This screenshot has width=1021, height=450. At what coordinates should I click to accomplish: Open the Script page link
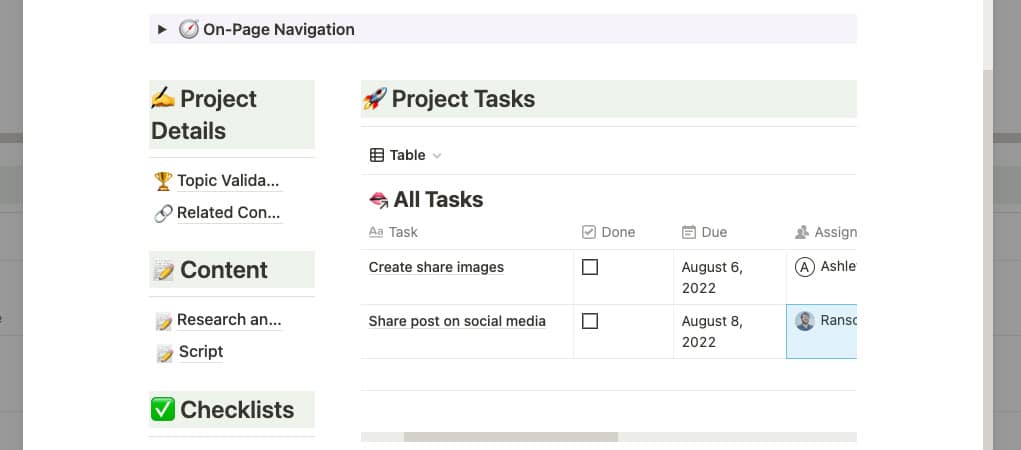[x=201, y=352]
